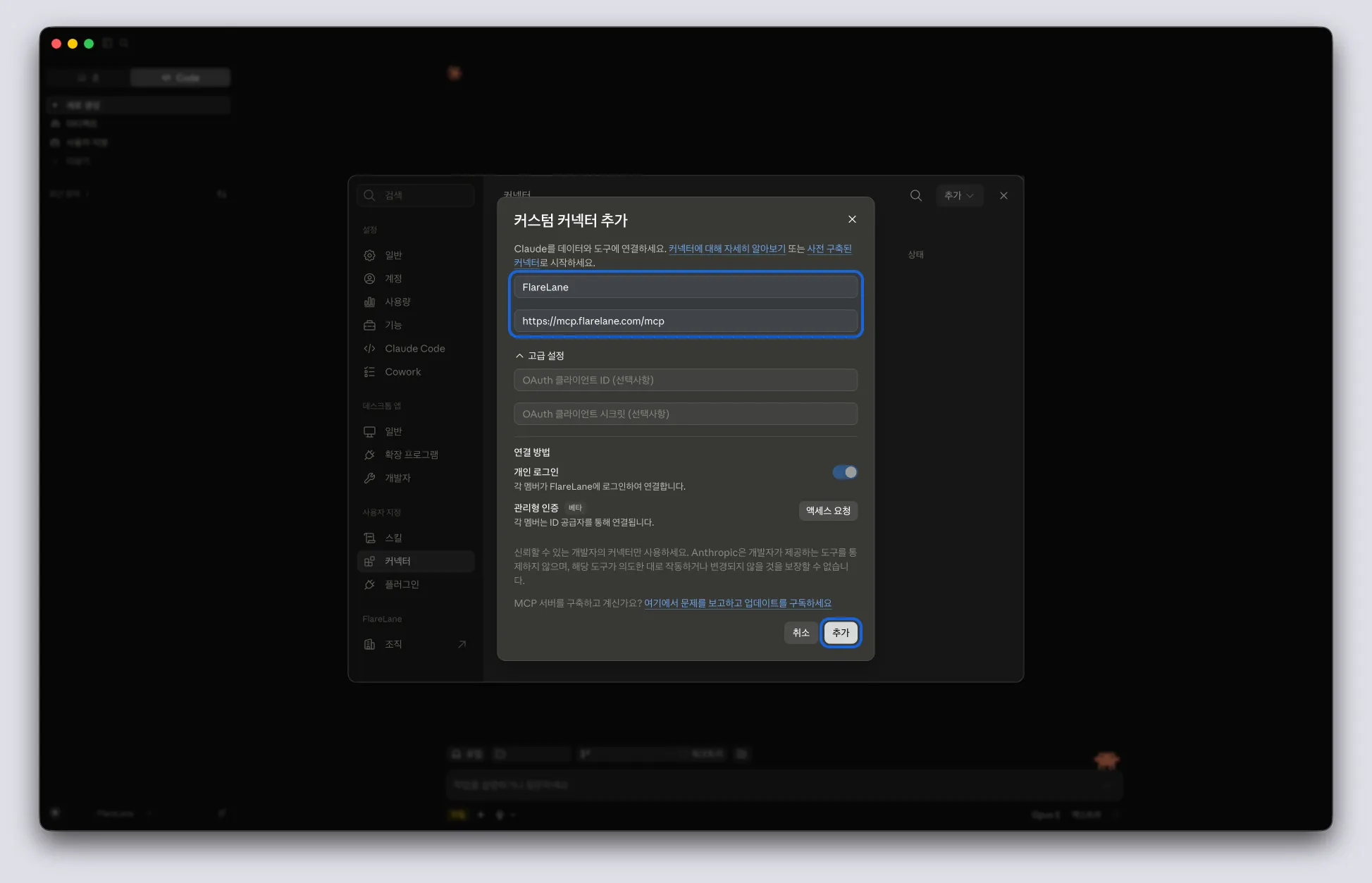This screenshot has height=883, width=1372.
Task: Click the OAuth 클라이언트 ID field
Action: pyautogui.click(x=685, y=380)
